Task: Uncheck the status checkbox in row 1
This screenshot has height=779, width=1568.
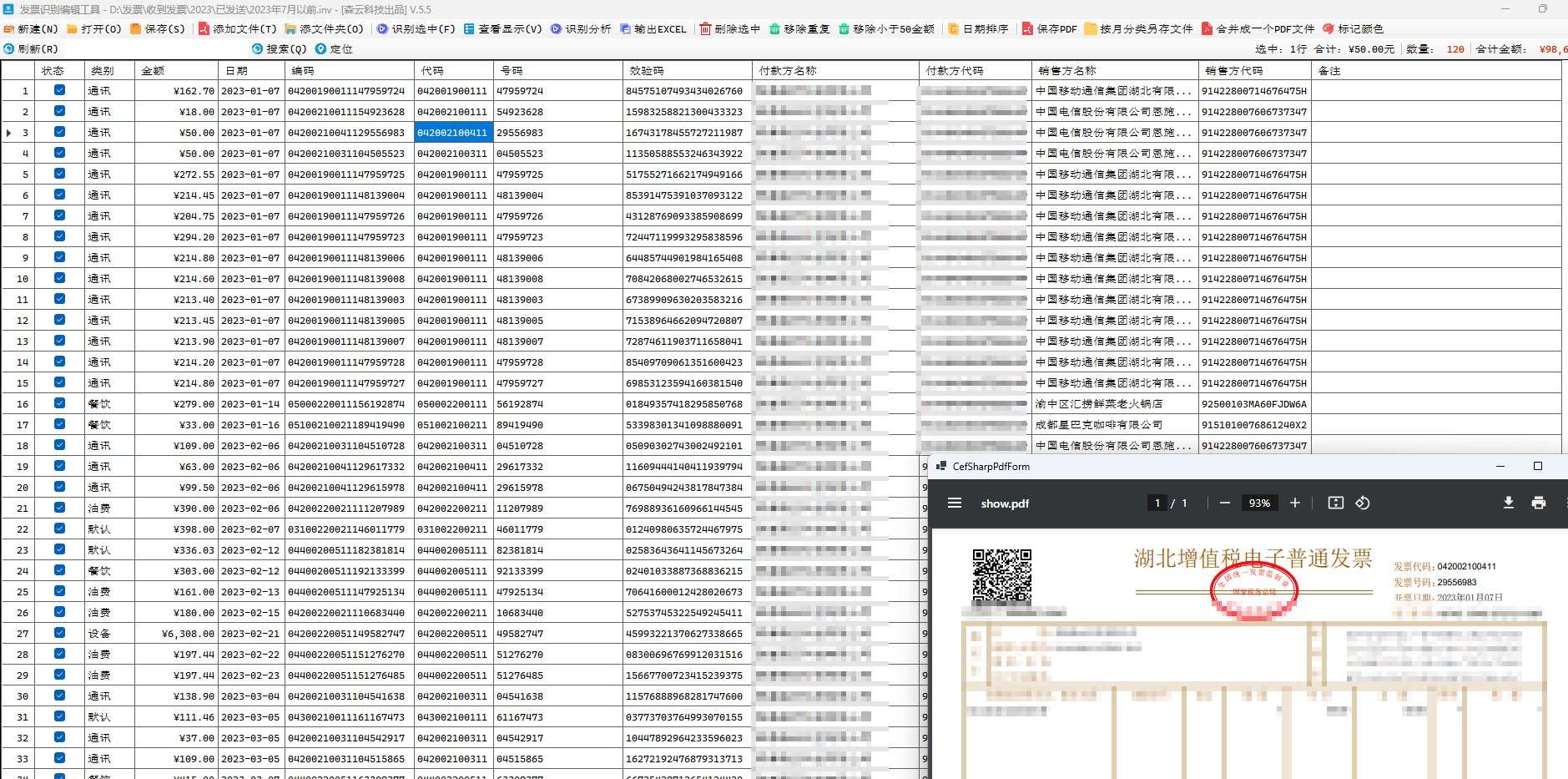Action: pos(59,90)
